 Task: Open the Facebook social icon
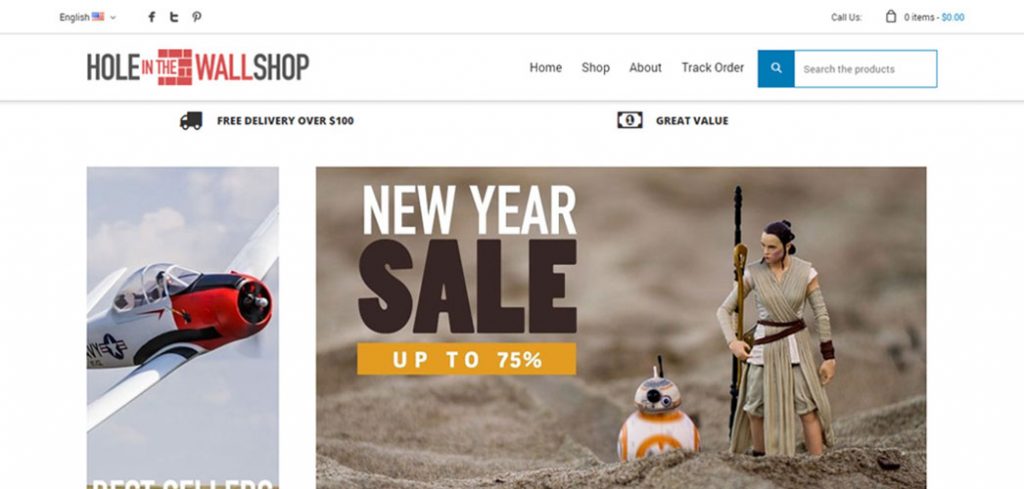pos(152,17)
